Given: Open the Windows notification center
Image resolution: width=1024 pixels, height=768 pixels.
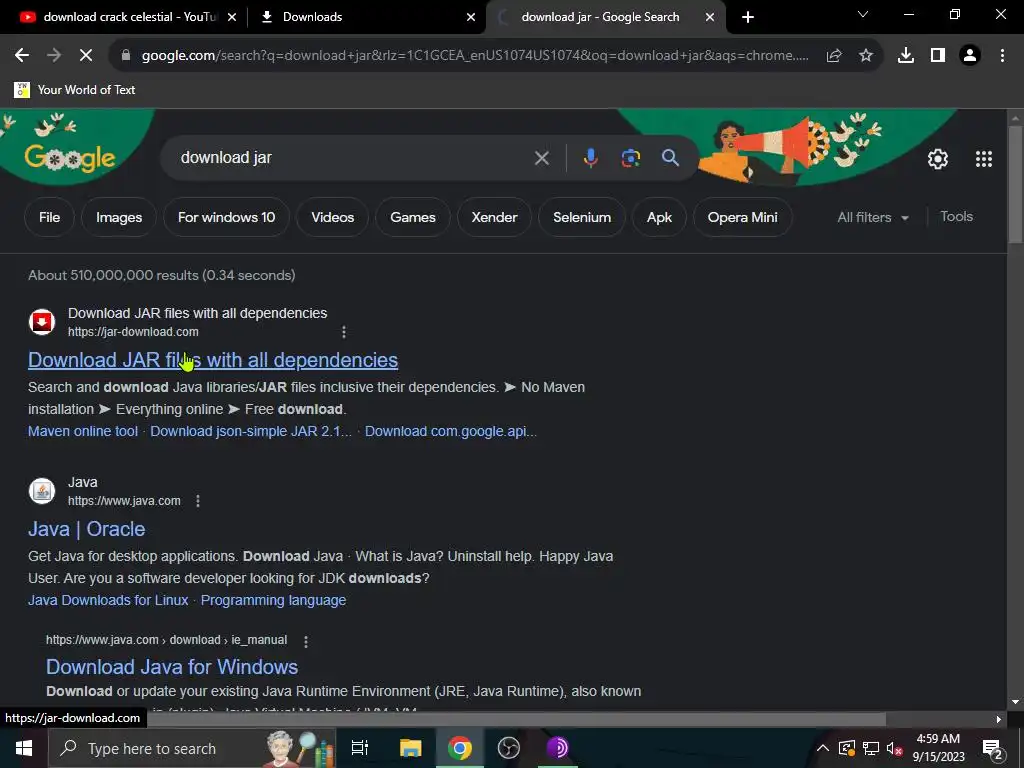Looking at the screenshot, I should tap(992, 749).
